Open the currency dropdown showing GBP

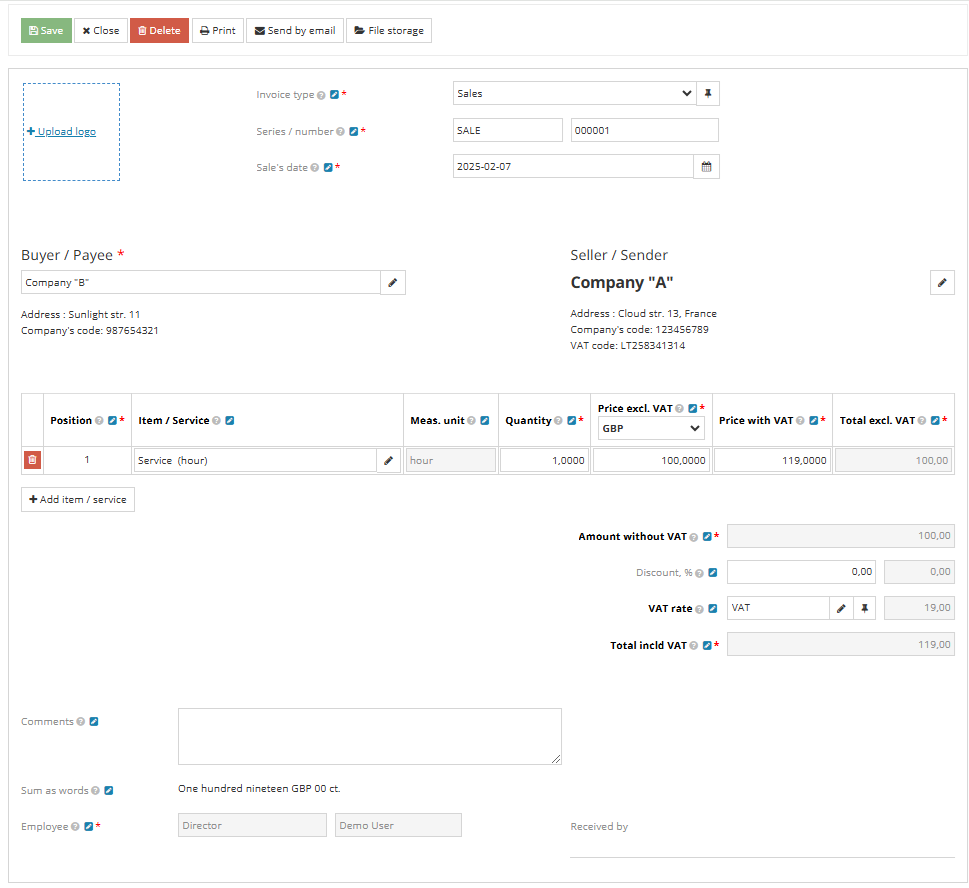point(650,426)
